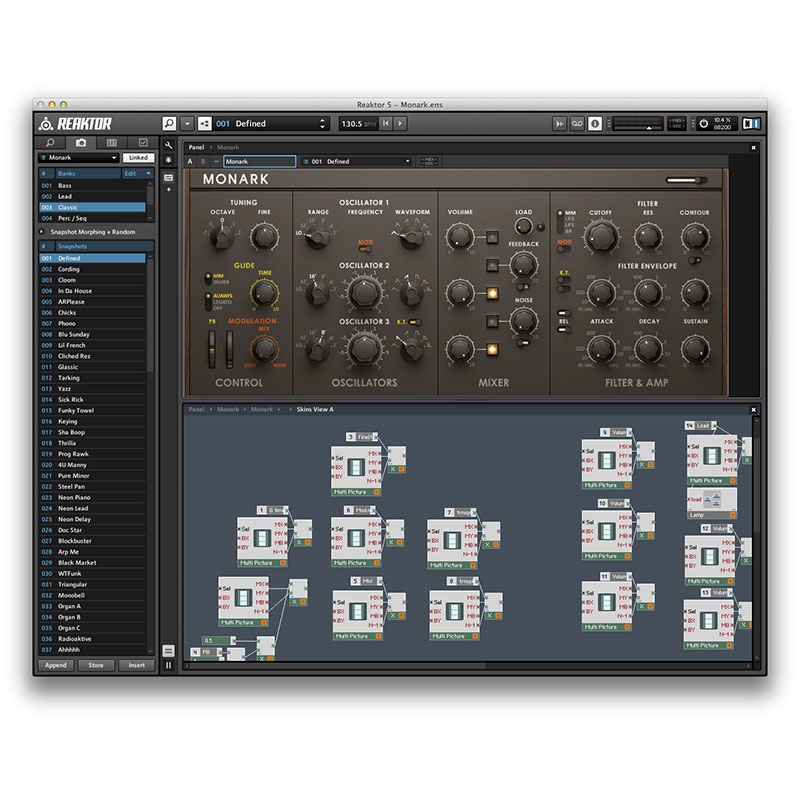This screenshot has height=800, width=800.
Task: Pause via the bottom-left sidebar pause icon
Action: pyautogui.click(x=169, y=664)
